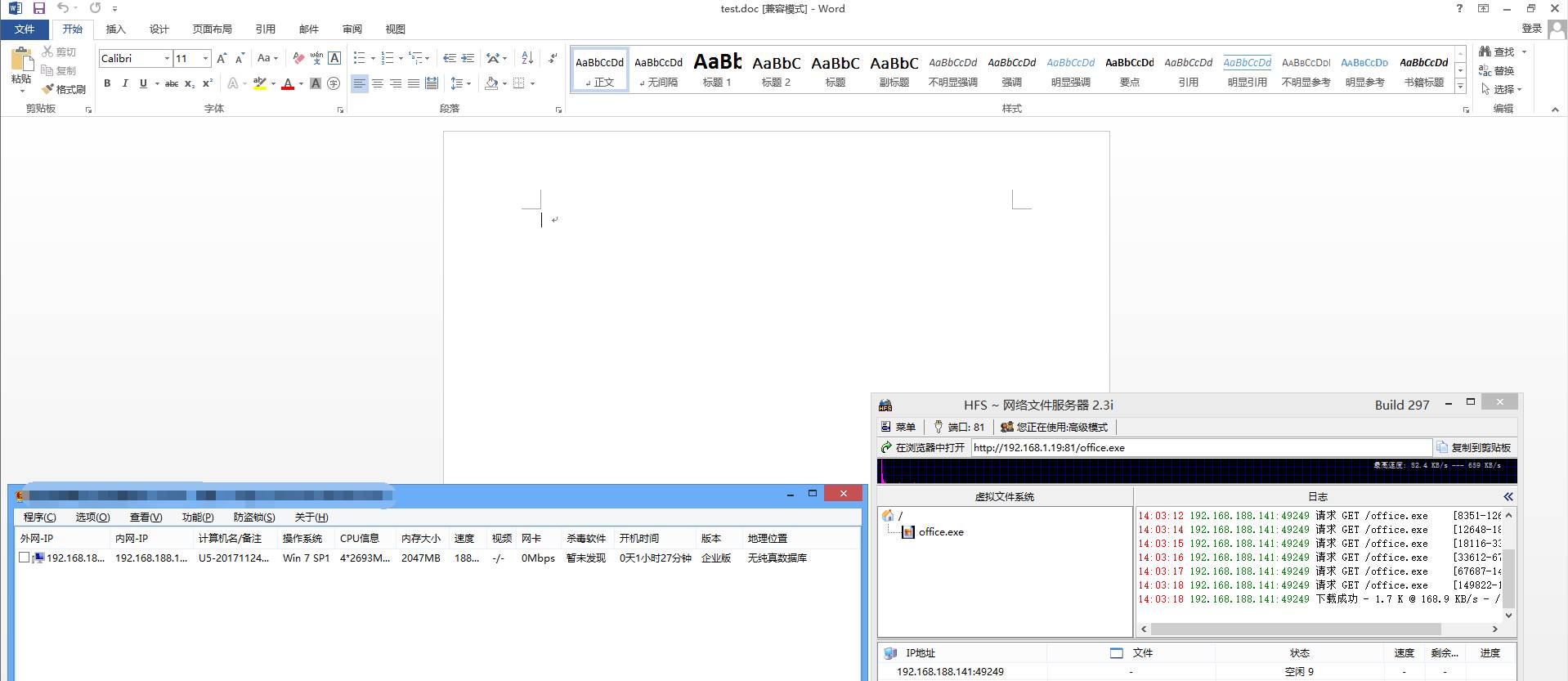Insert an enclosed character (circled 字)
This screenshot has height=681, width=1568.
334,83
